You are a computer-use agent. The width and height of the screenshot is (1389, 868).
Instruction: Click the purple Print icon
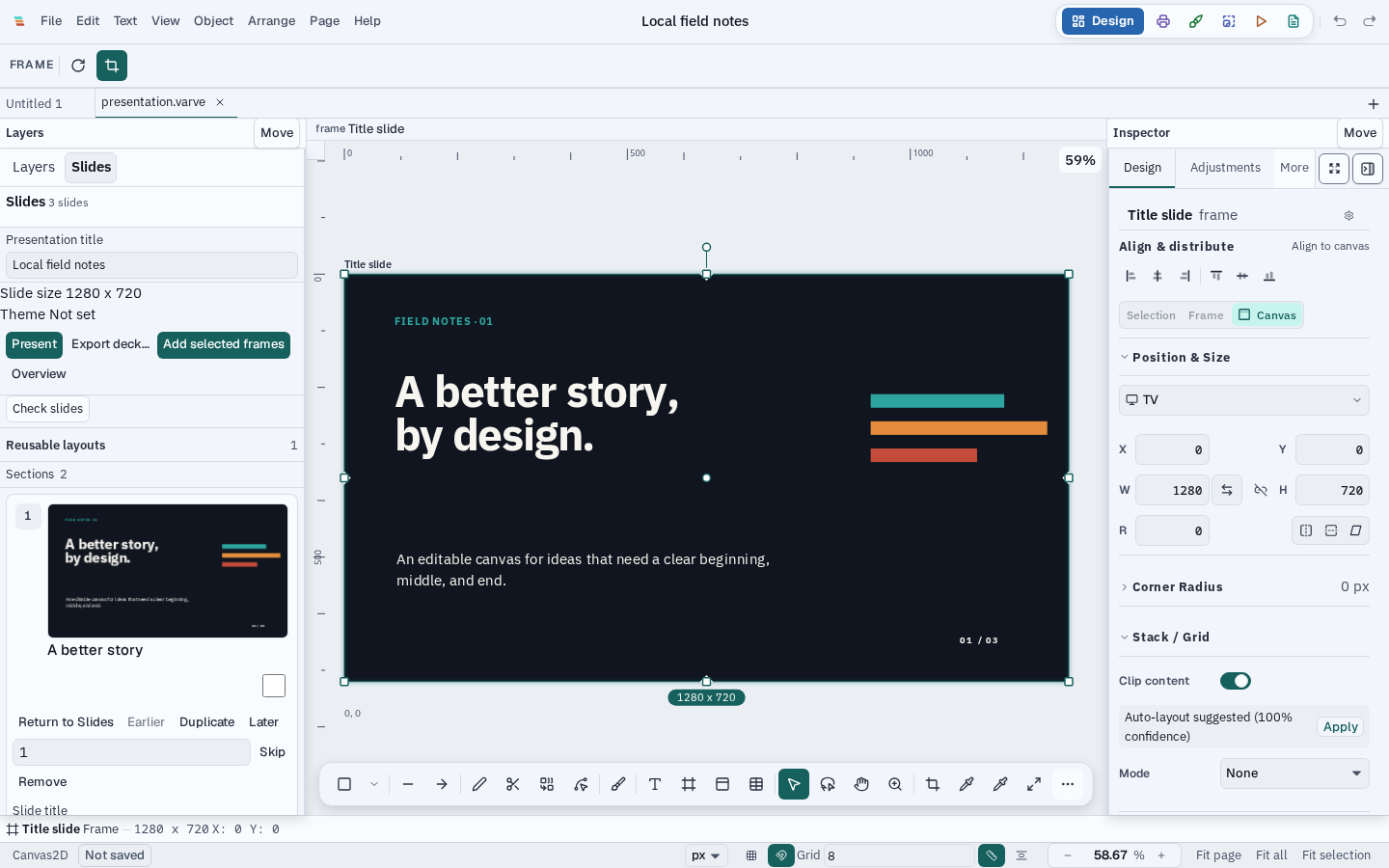coord(1163,21)
